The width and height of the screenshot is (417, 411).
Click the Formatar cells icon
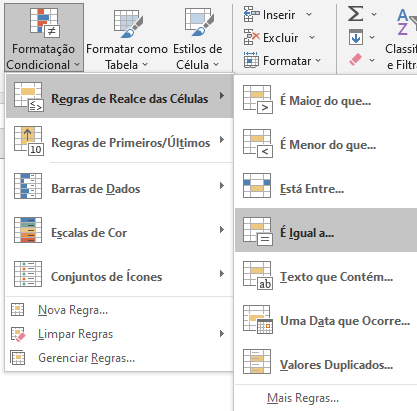tap(251, 60)
